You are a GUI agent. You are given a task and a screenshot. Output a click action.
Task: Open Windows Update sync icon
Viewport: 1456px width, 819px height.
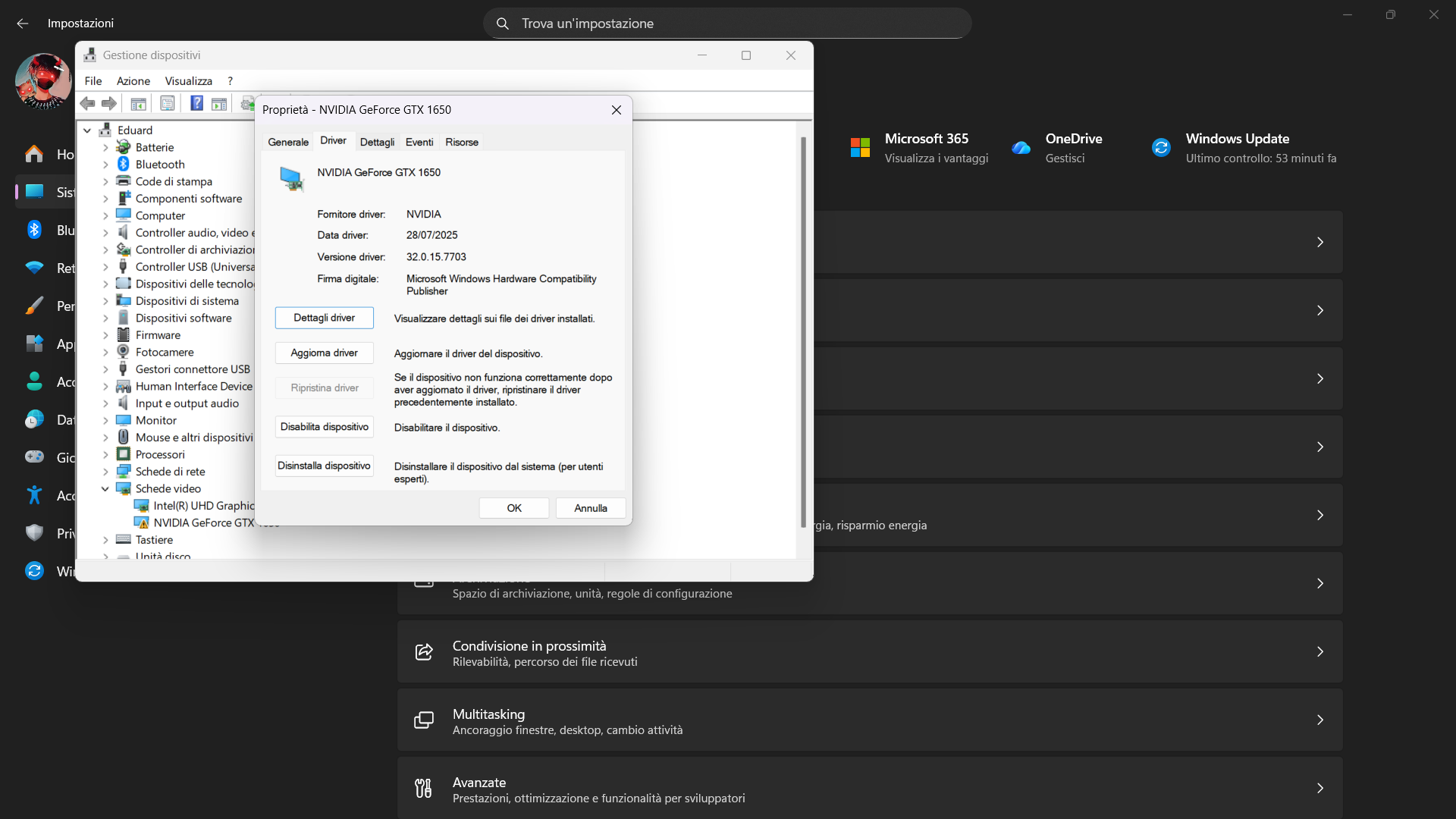coord(1161,147)
